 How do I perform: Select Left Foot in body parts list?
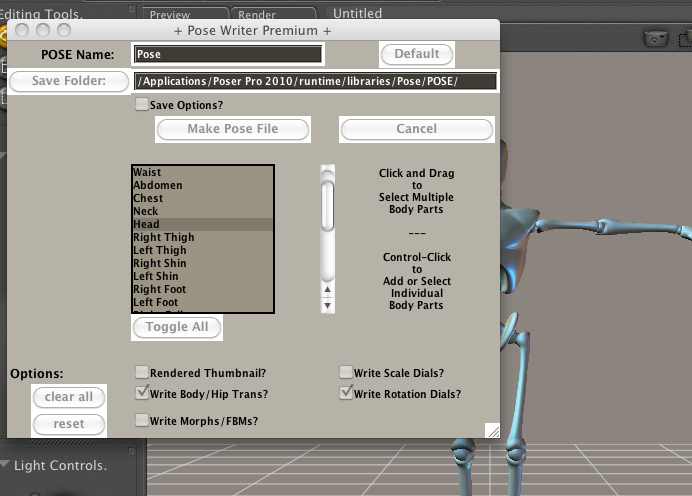coord(203,302)
